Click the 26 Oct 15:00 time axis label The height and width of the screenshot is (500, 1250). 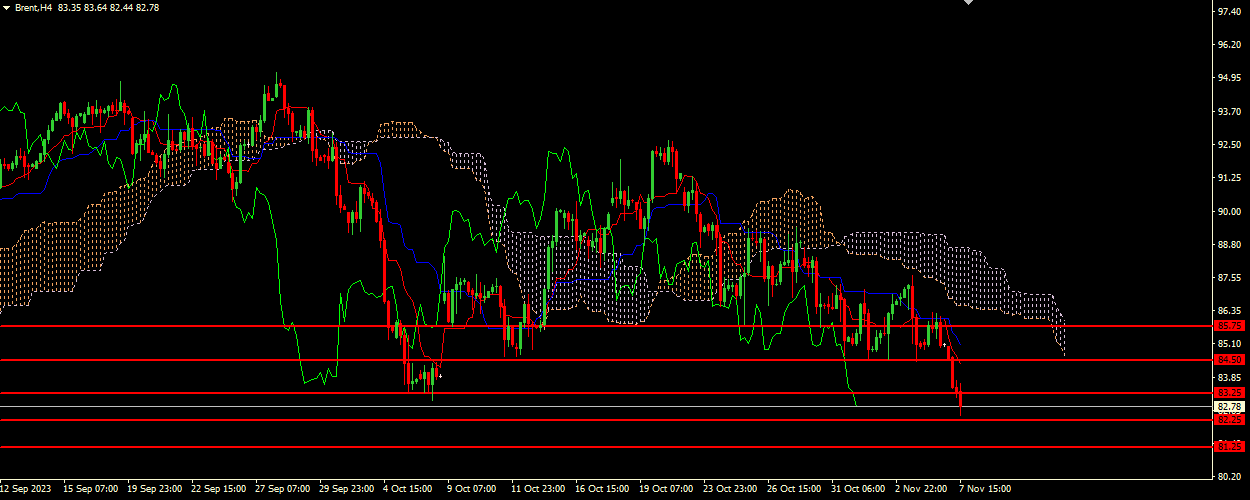pos(794,490)
